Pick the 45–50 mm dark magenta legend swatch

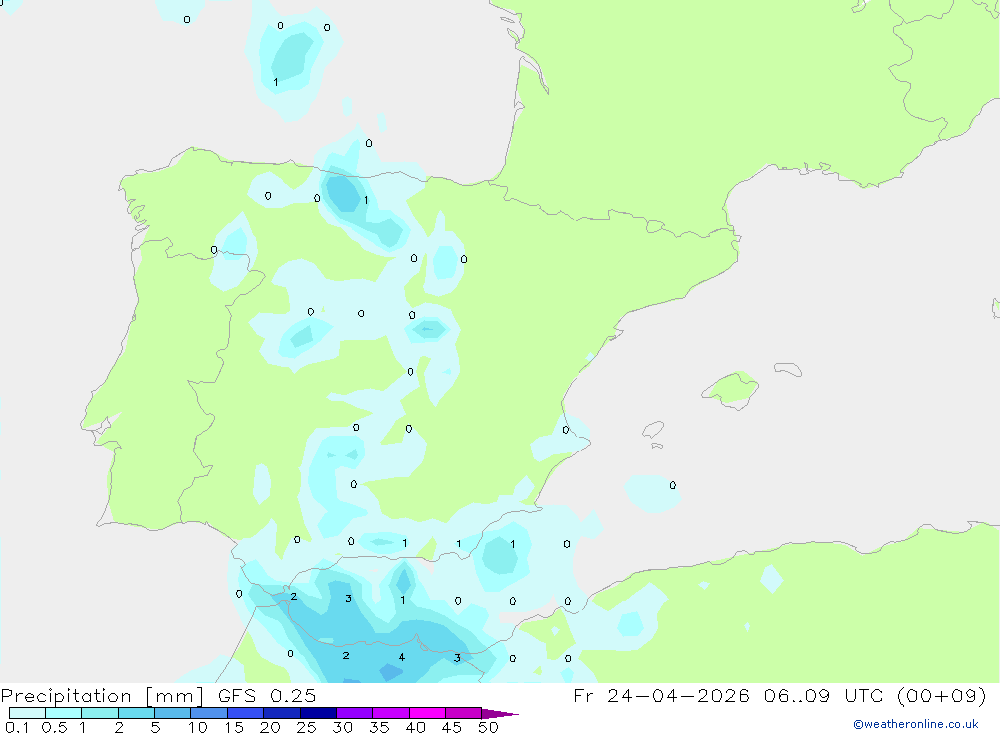[x=463, y=713]
